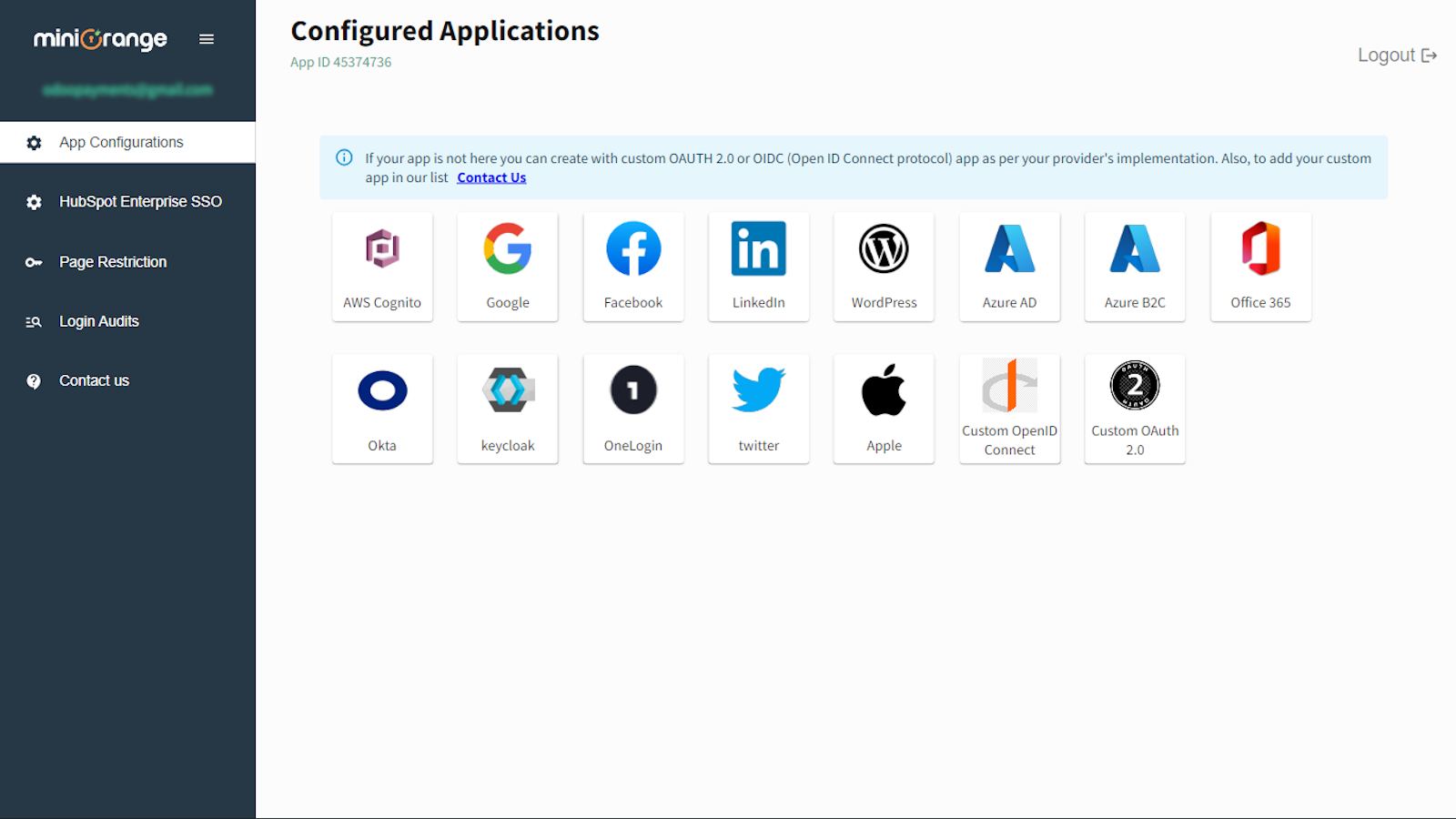Select OneLogin from the apps

(632, 409)
